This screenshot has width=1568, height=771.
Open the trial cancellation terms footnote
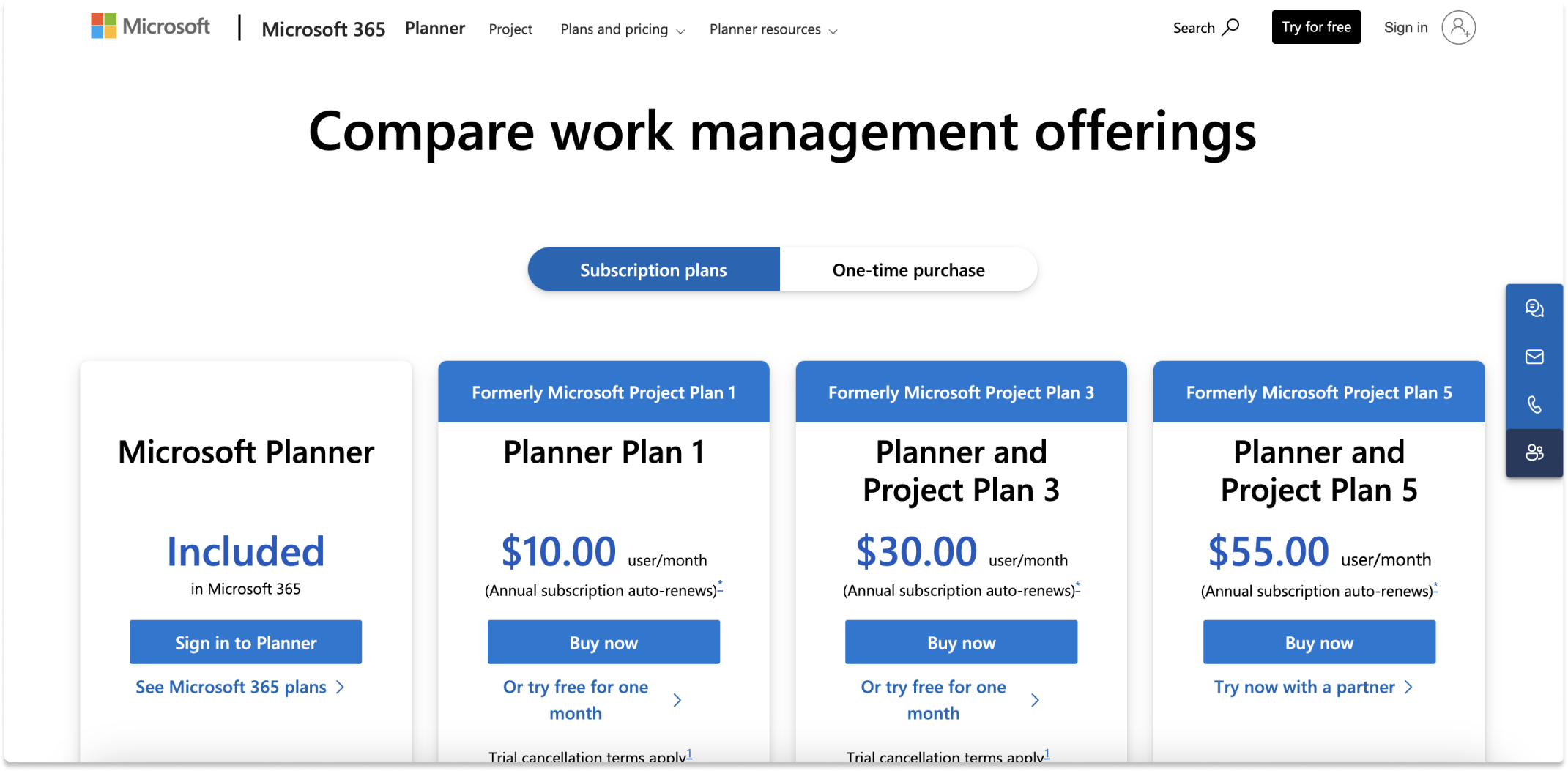point(688,753)
